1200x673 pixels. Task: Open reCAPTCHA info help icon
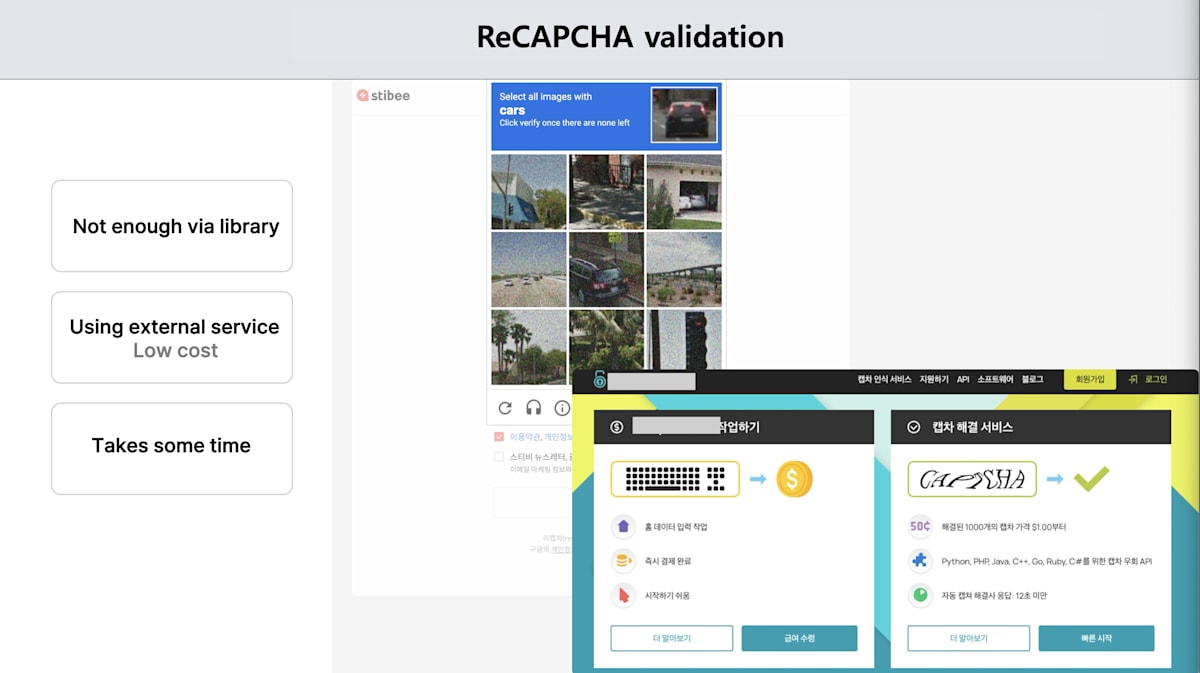pos(562,408)
